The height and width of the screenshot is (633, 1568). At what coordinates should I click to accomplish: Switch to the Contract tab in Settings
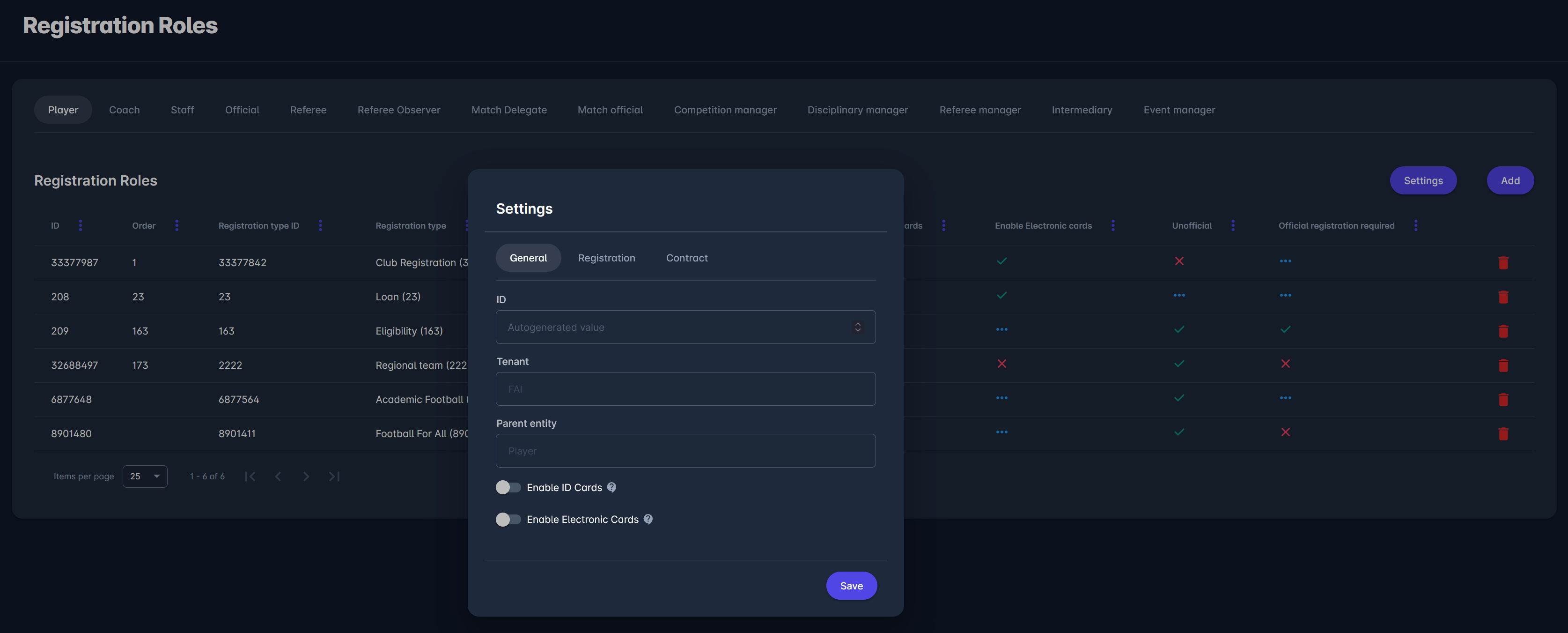[686, 258]
